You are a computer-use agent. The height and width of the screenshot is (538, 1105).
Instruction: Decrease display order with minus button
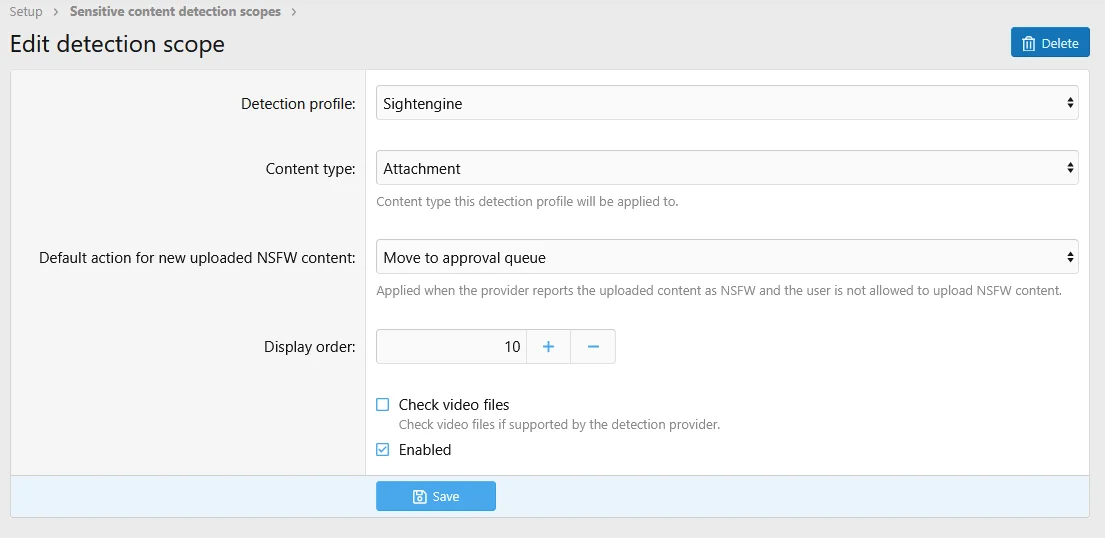click(593, 346)
